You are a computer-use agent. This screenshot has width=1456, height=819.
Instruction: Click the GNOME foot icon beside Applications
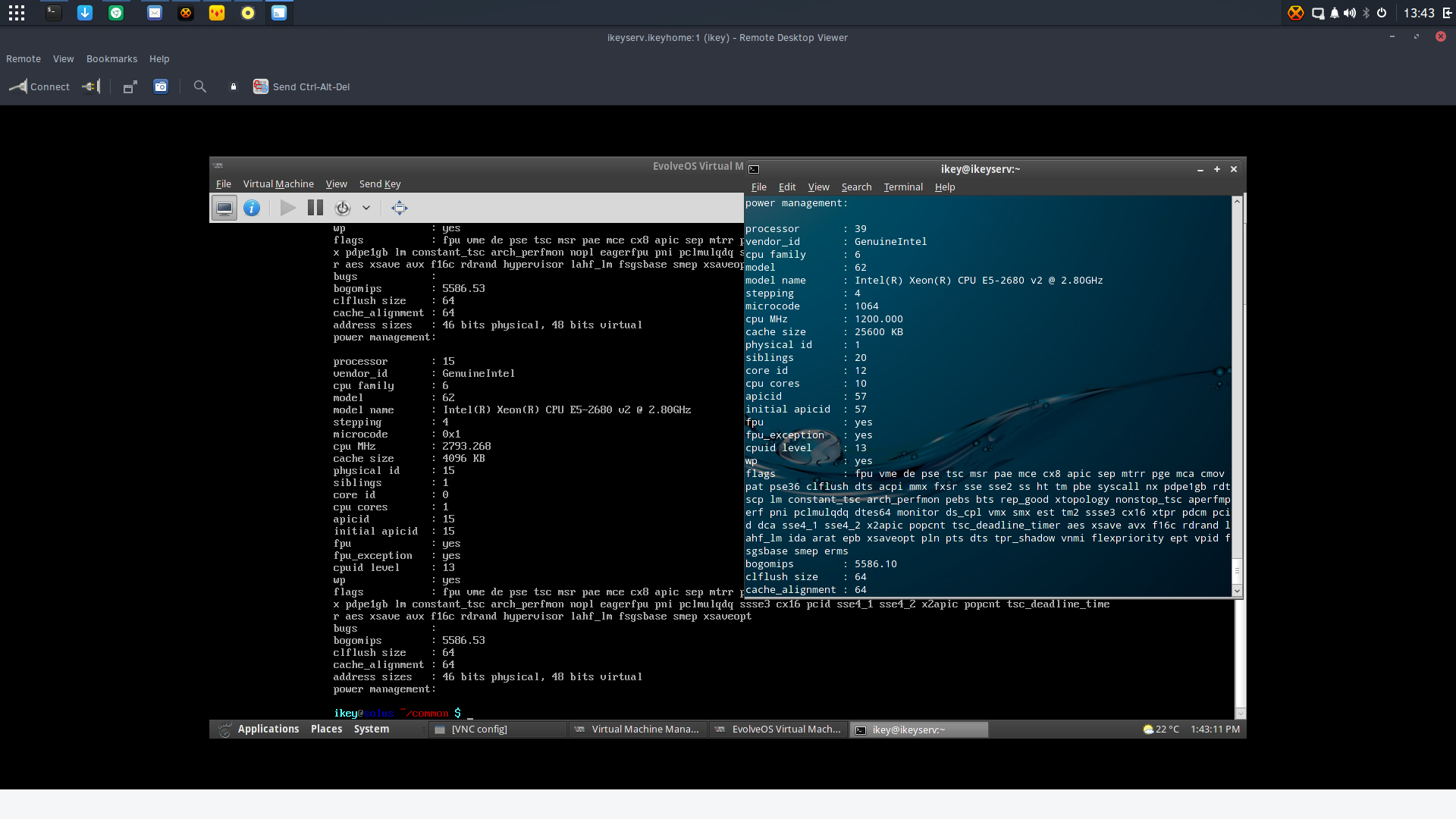coord(225,730)
